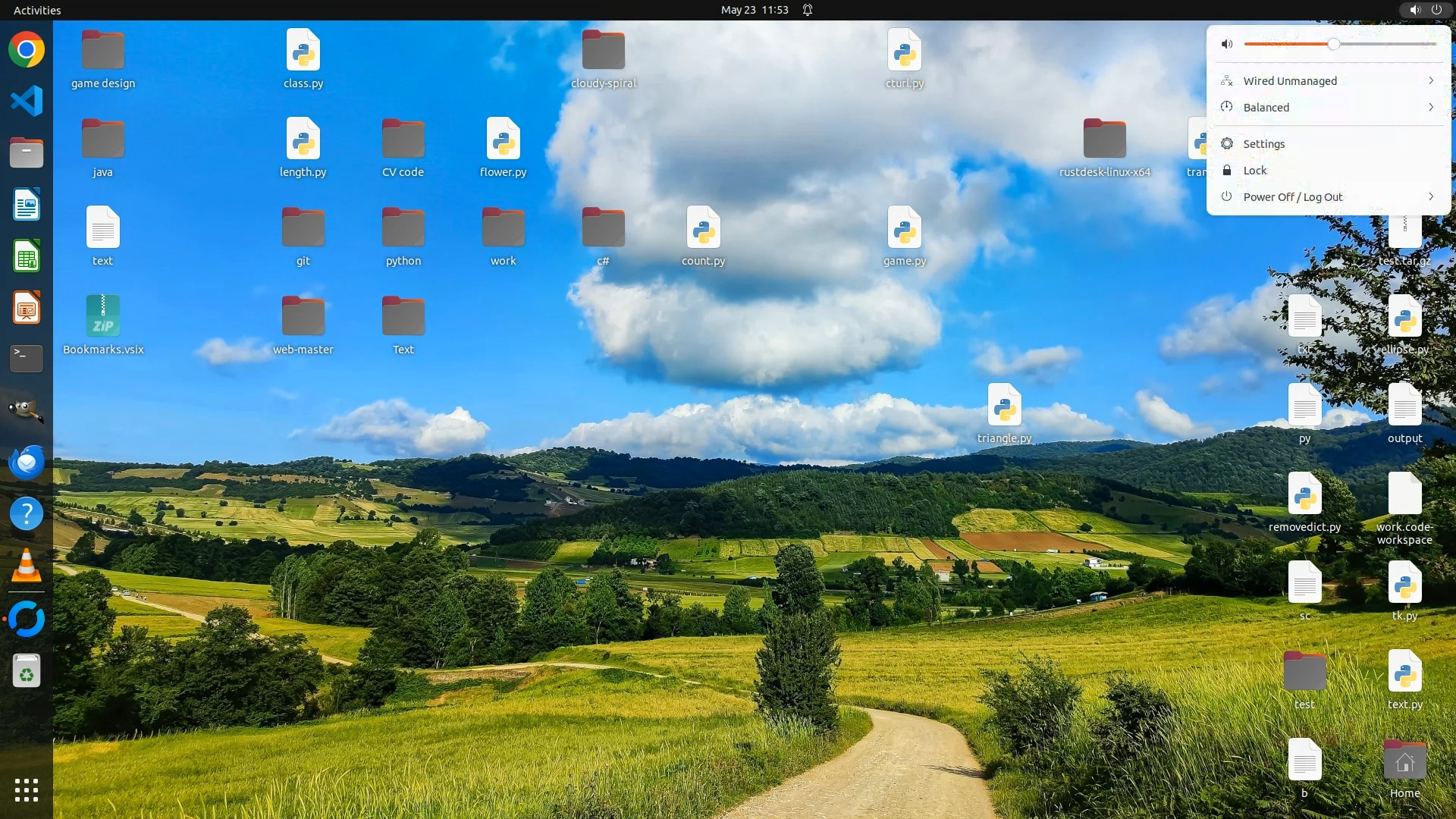Open the May 23 11:53 clock menu
Image resolution: width=1456 pixels, height=819 pixels.
(x=754, y=10)
